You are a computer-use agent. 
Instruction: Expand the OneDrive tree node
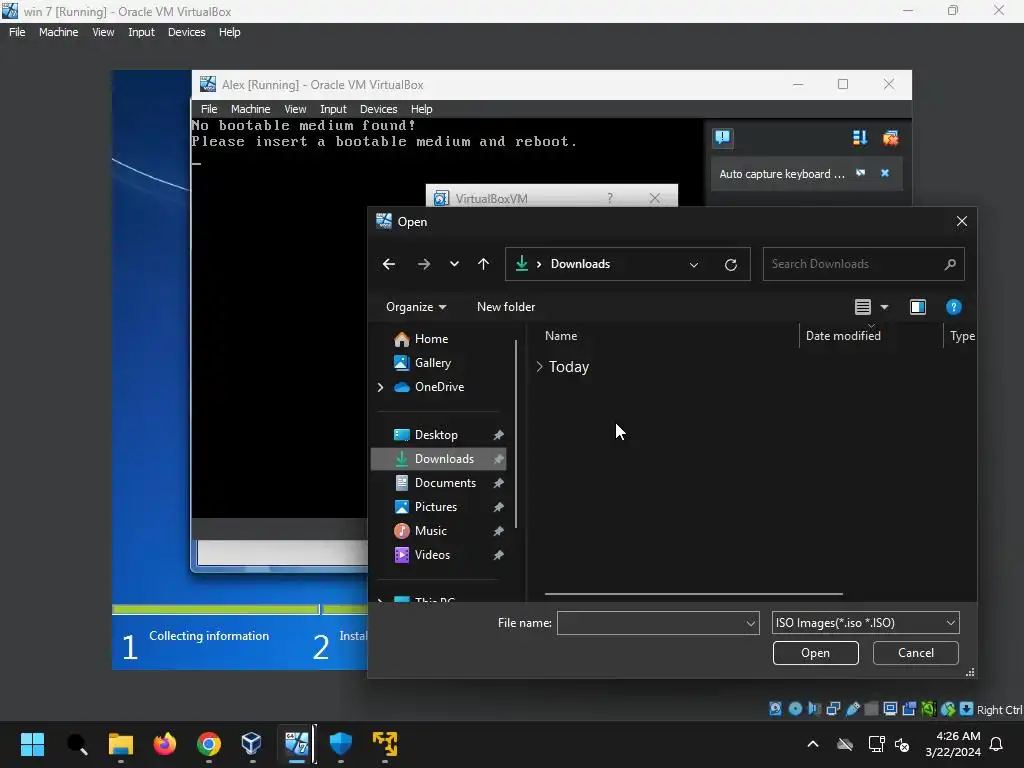click(381, 387)
